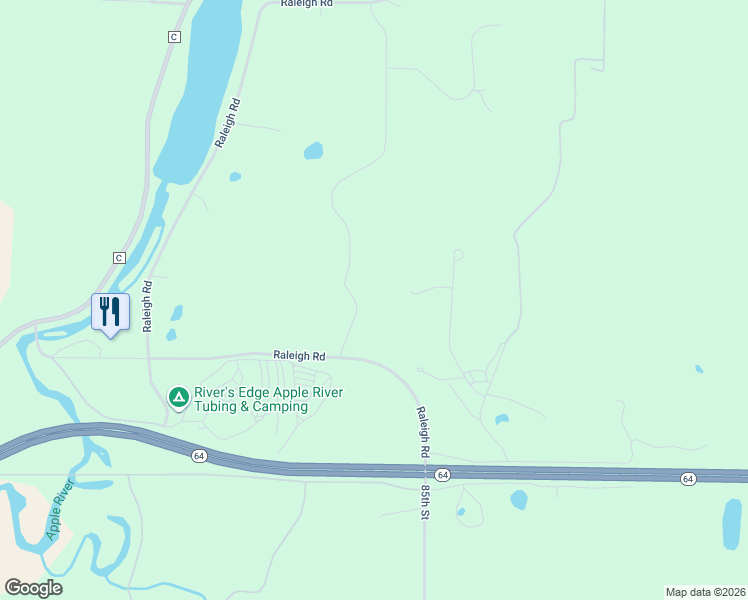
Task: Click the vertical Raleigh Rd label near restaurant
Action: click(x=147, y=306)
